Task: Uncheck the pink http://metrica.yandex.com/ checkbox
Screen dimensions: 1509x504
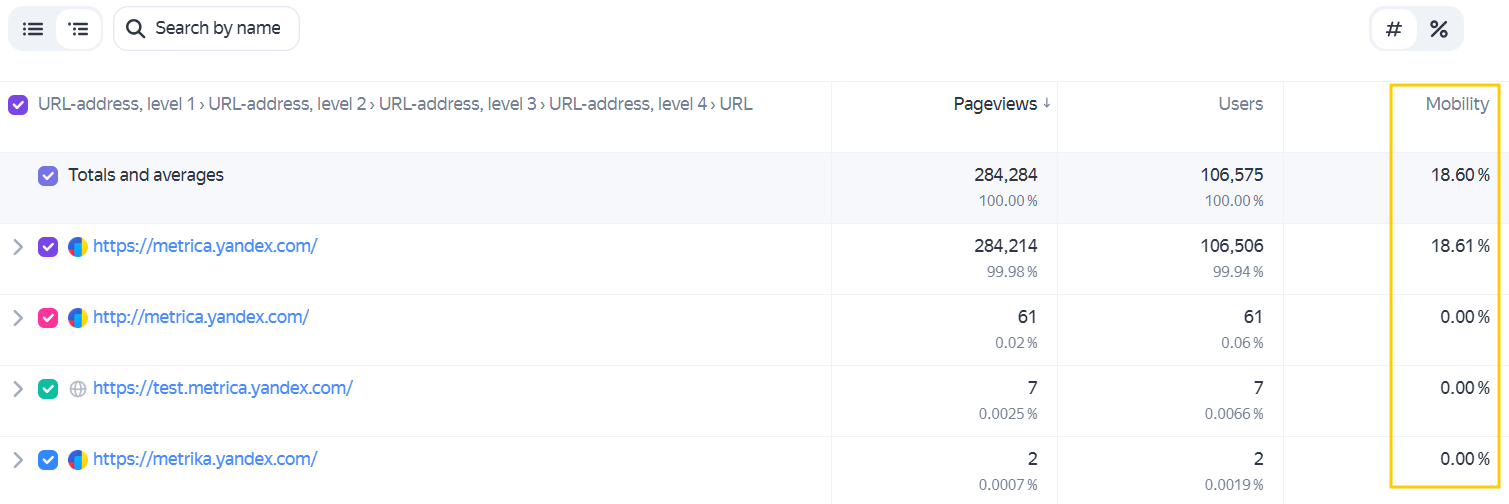Action: (x=48, y=318)
